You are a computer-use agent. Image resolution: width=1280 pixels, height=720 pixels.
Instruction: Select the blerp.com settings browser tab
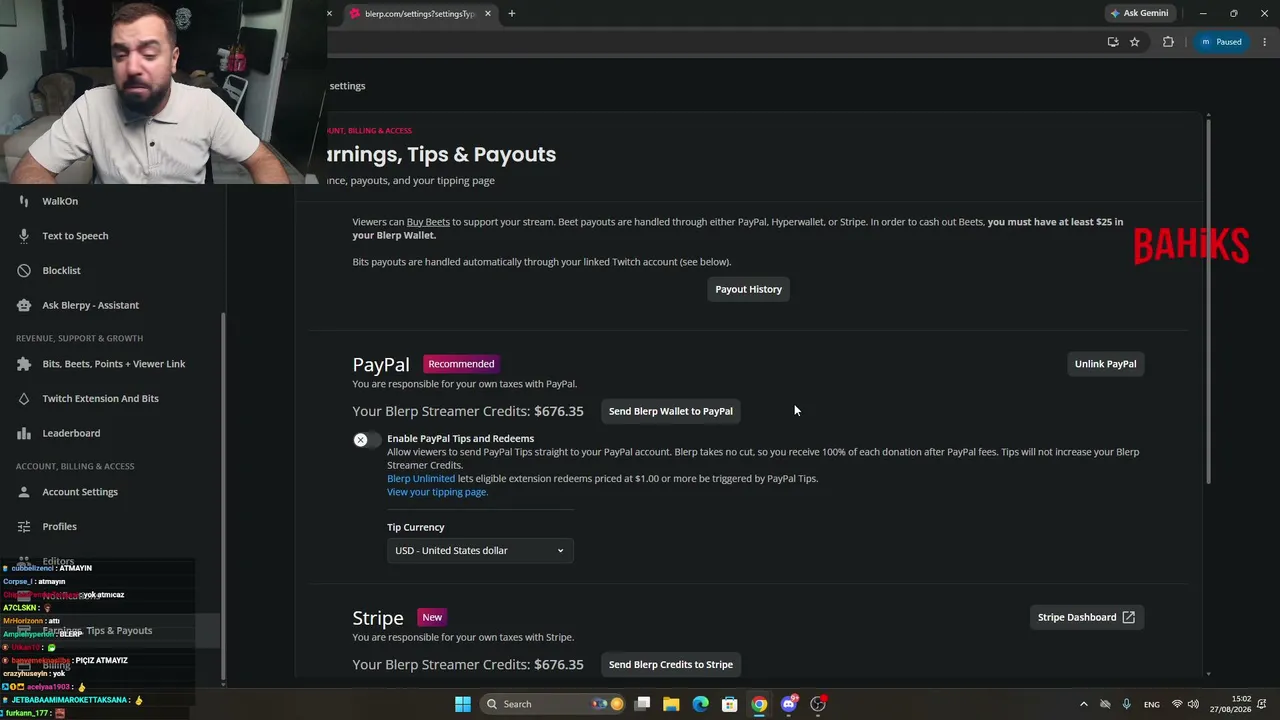coord(419,14)
